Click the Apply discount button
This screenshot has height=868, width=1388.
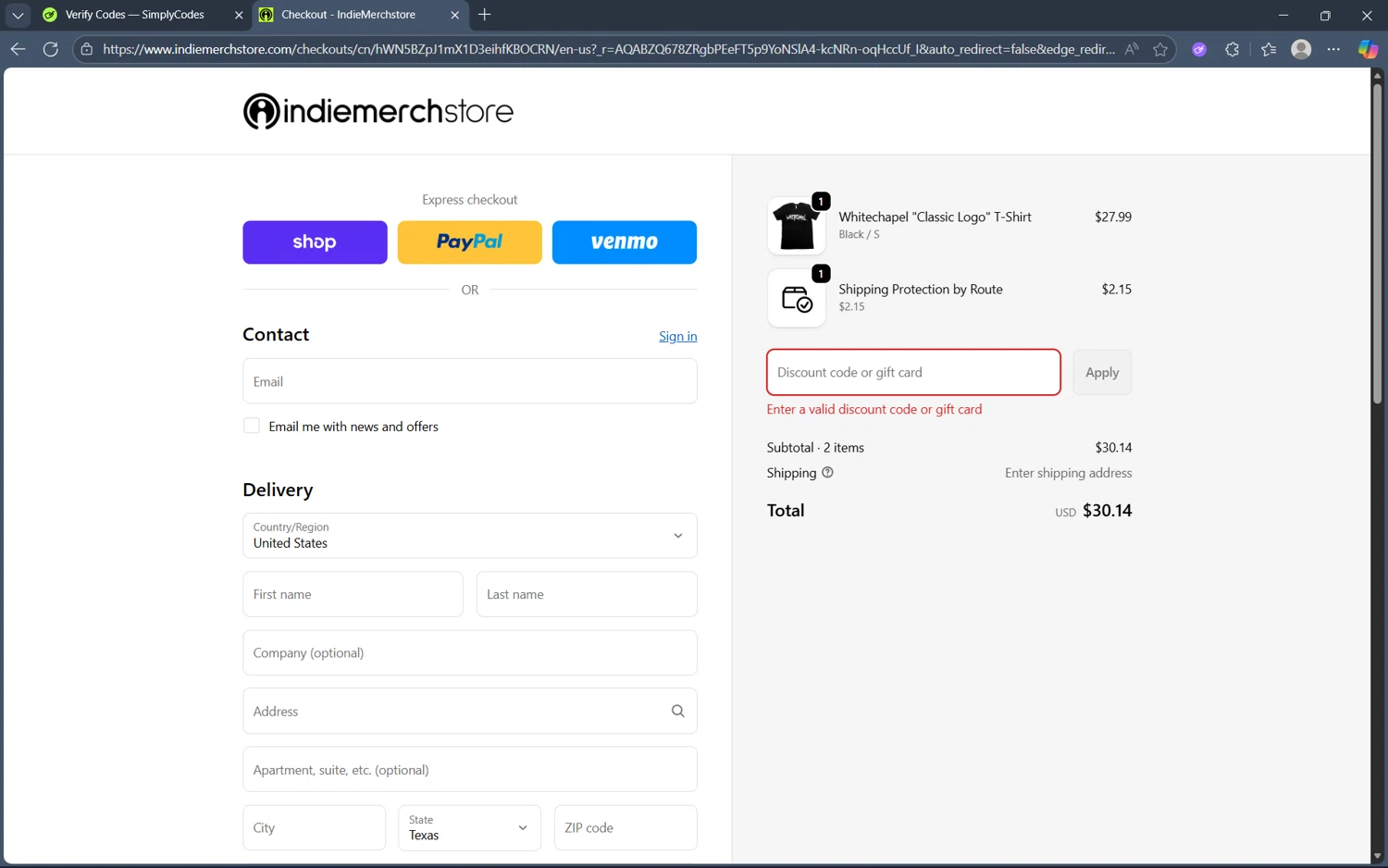[1102, 372]
